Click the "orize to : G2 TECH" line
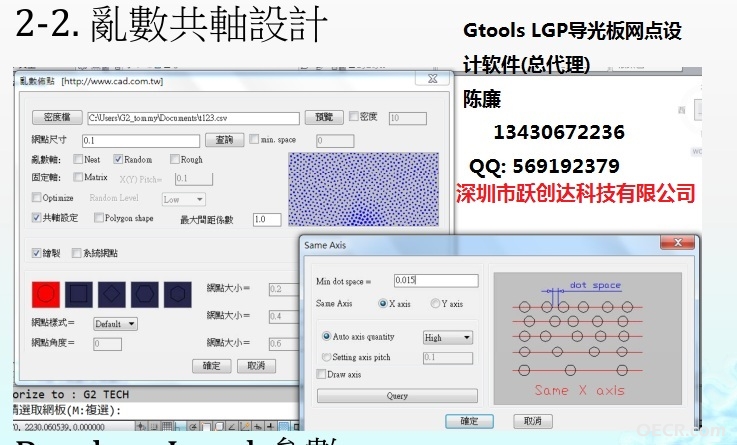This screenshot has height=445, width=737. pos(71,394)
